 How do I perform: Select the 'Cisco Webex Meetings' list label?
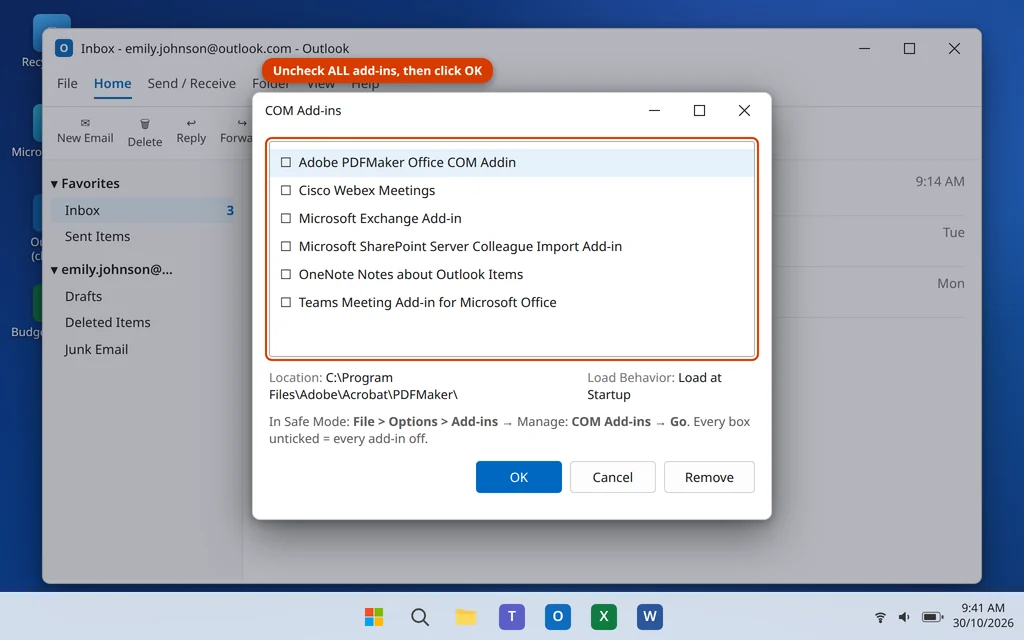(x=366, y=190)
